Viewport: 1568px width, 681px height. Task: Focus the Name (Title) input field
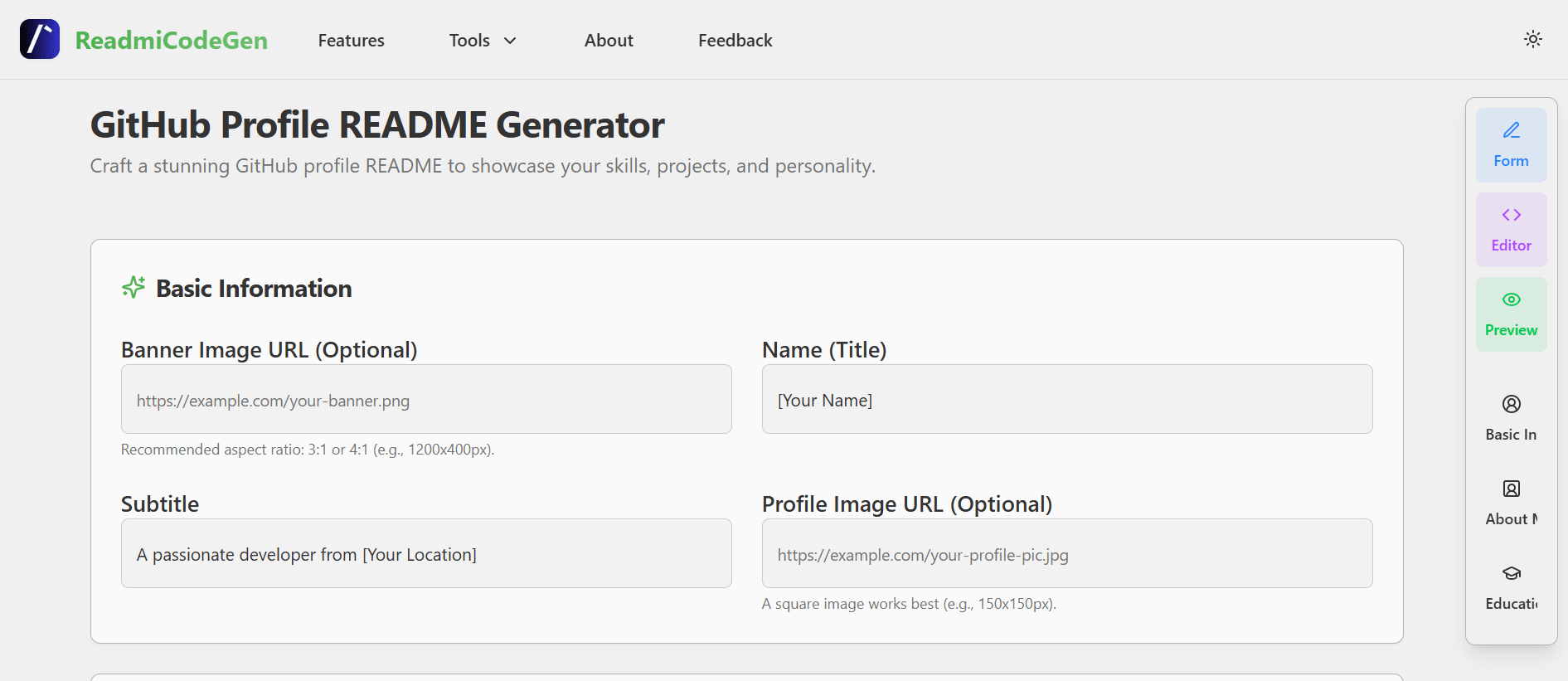[x=1067, y=399]
